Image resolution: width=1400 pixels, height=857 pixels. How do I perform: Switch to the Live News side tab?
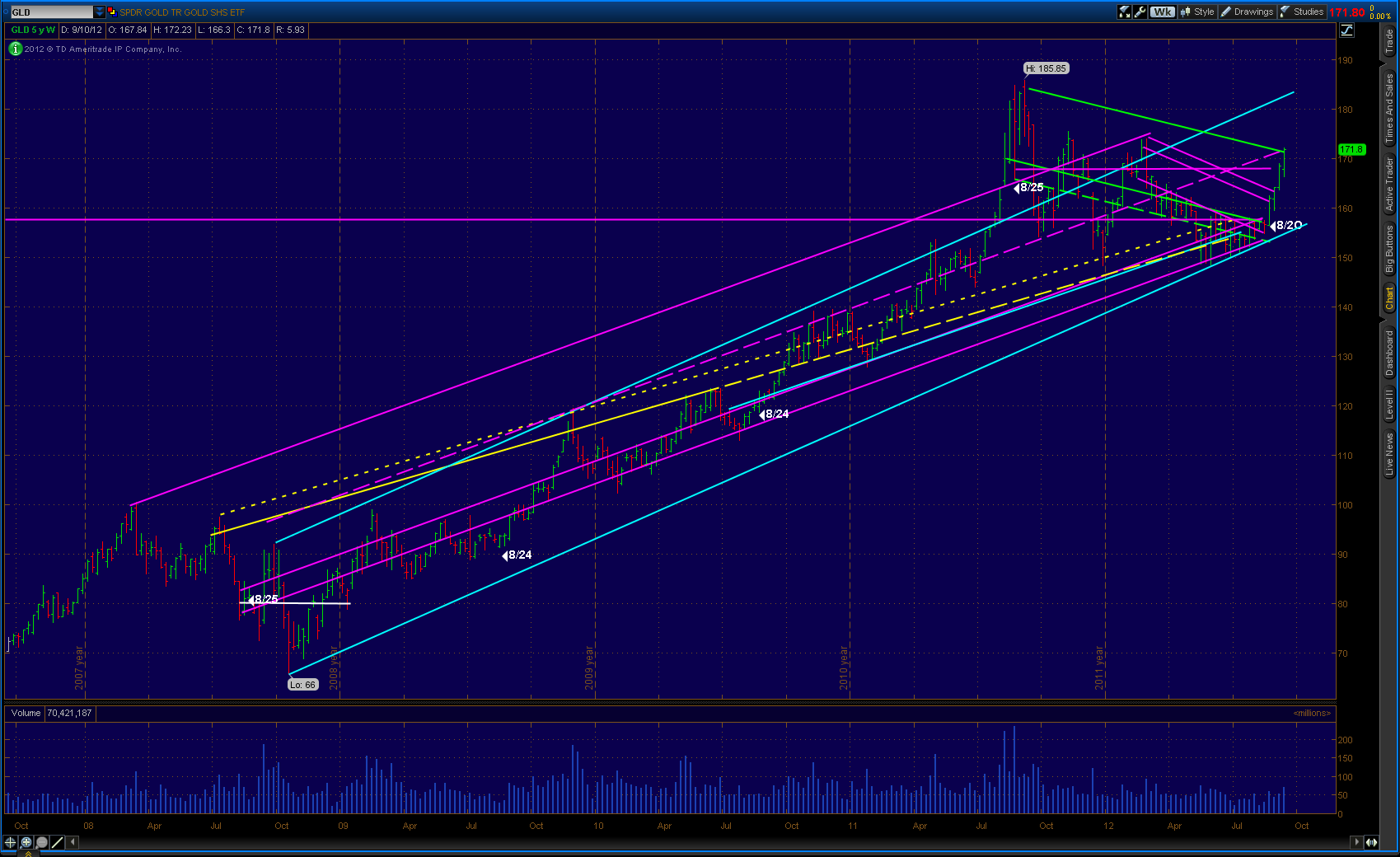coord(1389,454)
